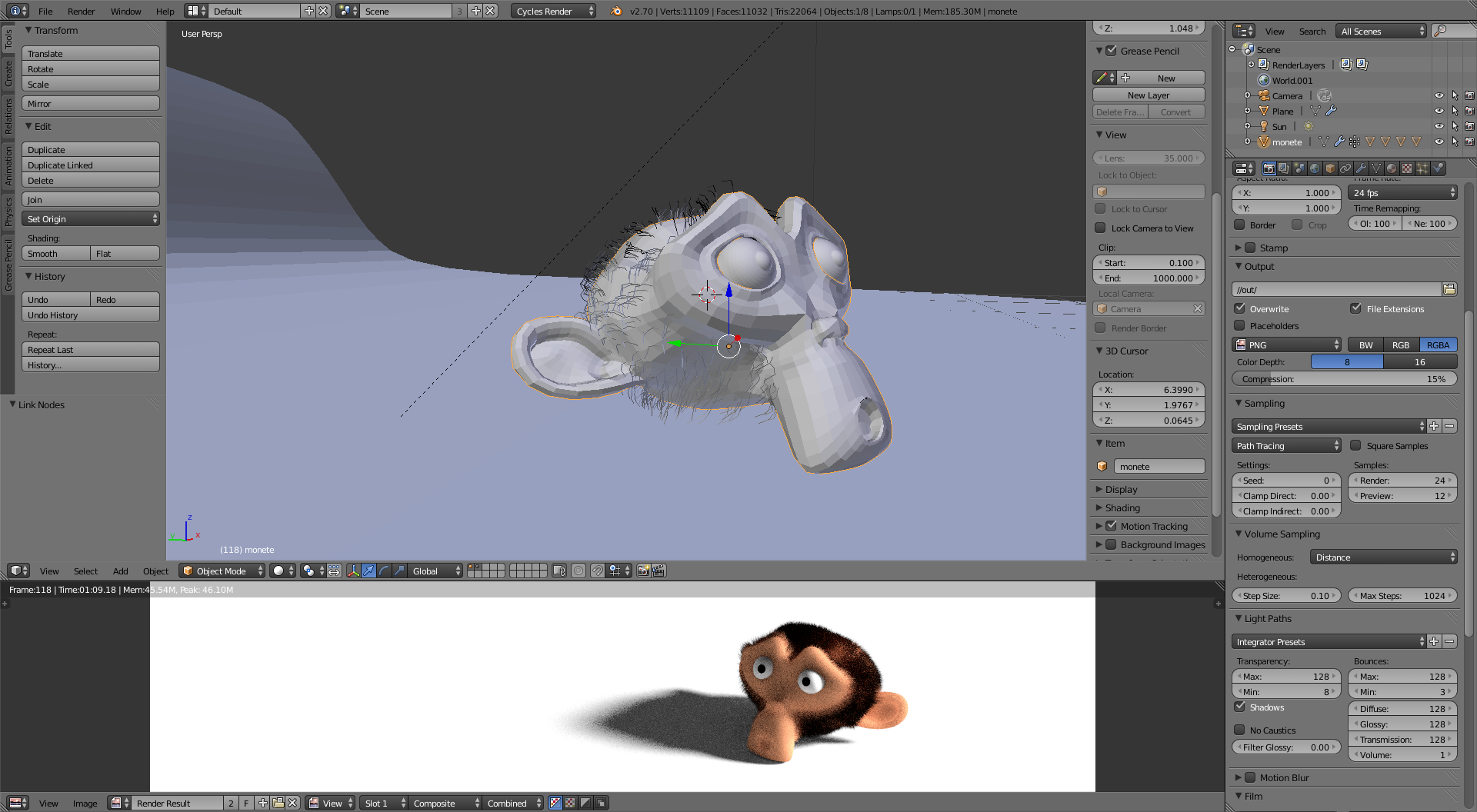Enable the No Caustics checkbox
Screen dimensions: 1477x812
[x=1239, y=730]
